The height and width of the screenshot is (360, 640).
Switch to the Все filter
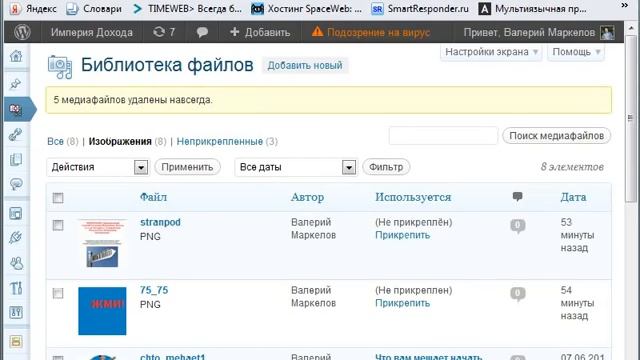pyautogui.click(x=56, y=141)
